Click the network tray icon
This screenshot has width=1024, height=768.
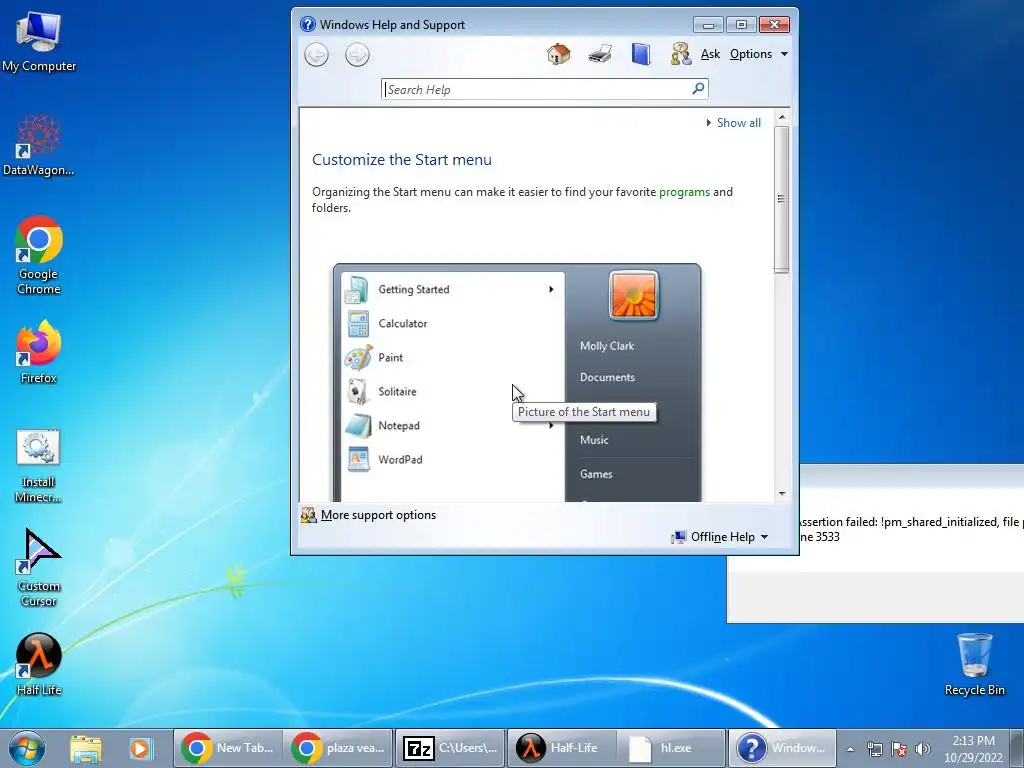click(874, 749)
